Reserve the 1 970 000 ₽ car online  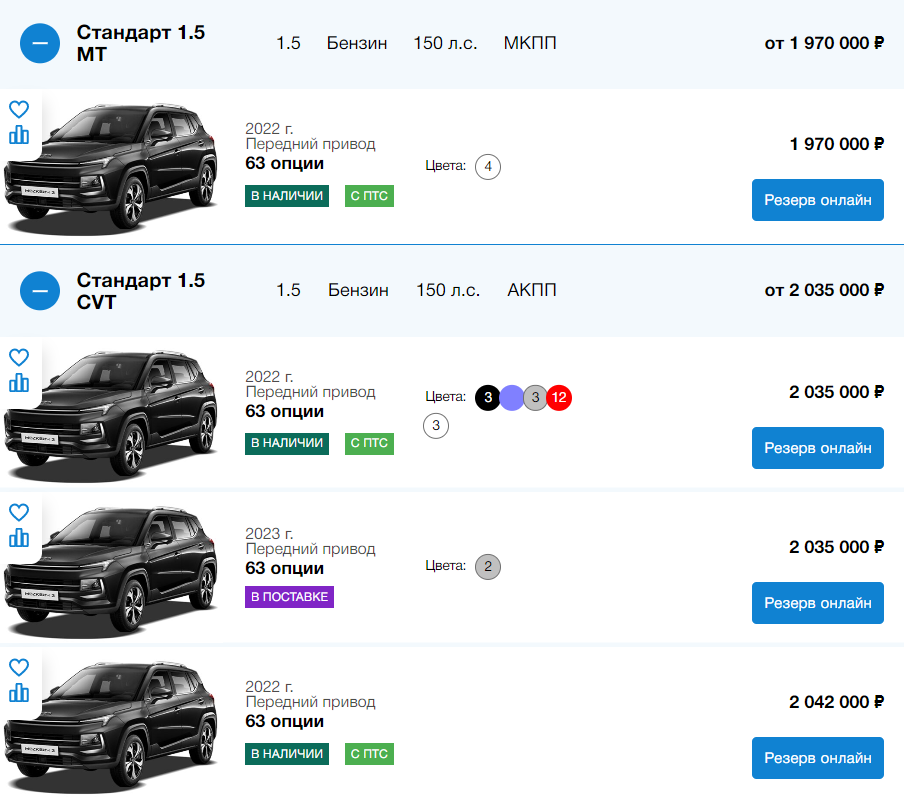coord(817,200)
